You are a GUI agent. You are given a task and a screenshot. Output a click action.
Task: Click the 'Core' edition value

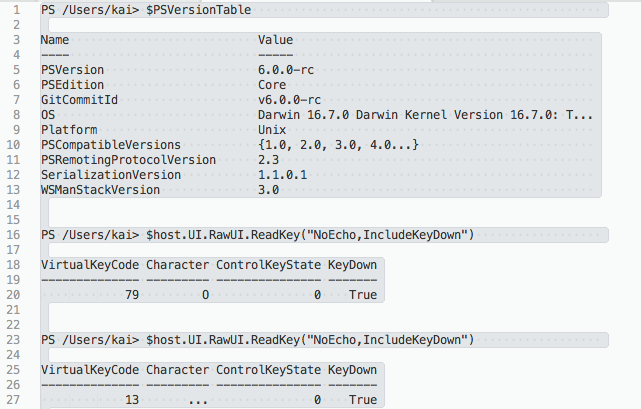click(272, 85)
